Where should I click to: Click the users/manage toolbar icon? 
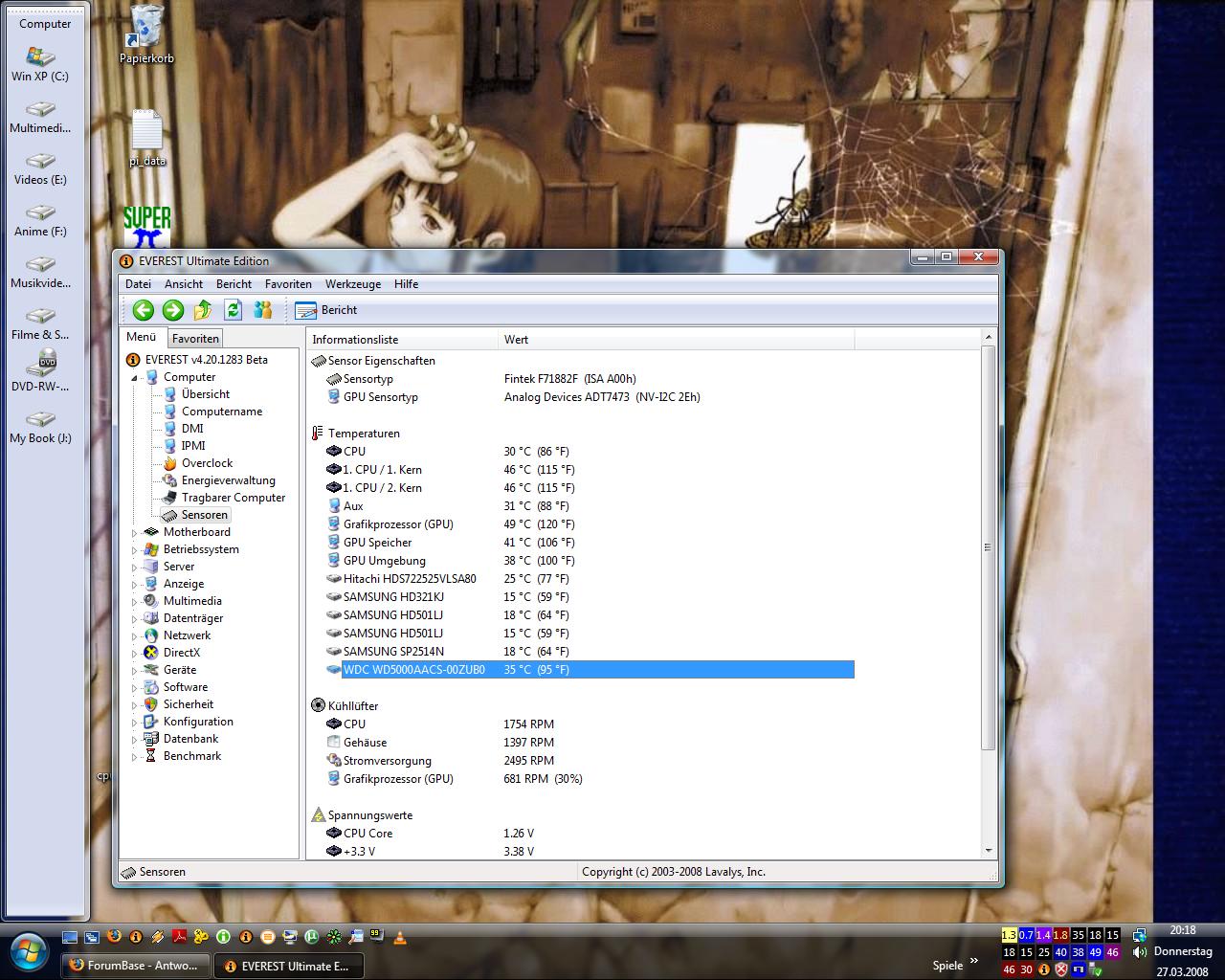coord(263,309)
